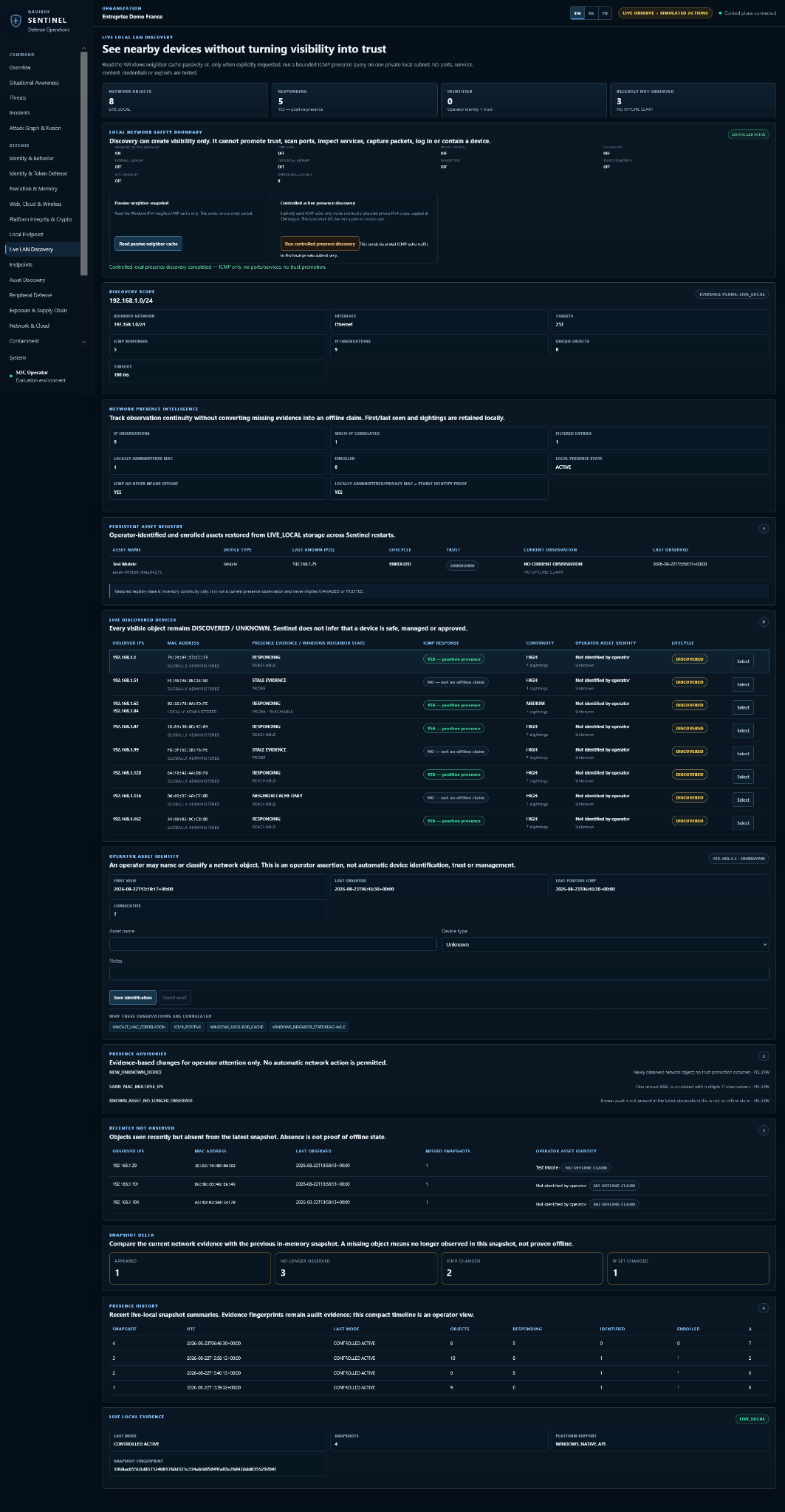785x1512 pixels.
Task: Click snapshot 3 row in Presence History
Action: tap(439, 1358)
